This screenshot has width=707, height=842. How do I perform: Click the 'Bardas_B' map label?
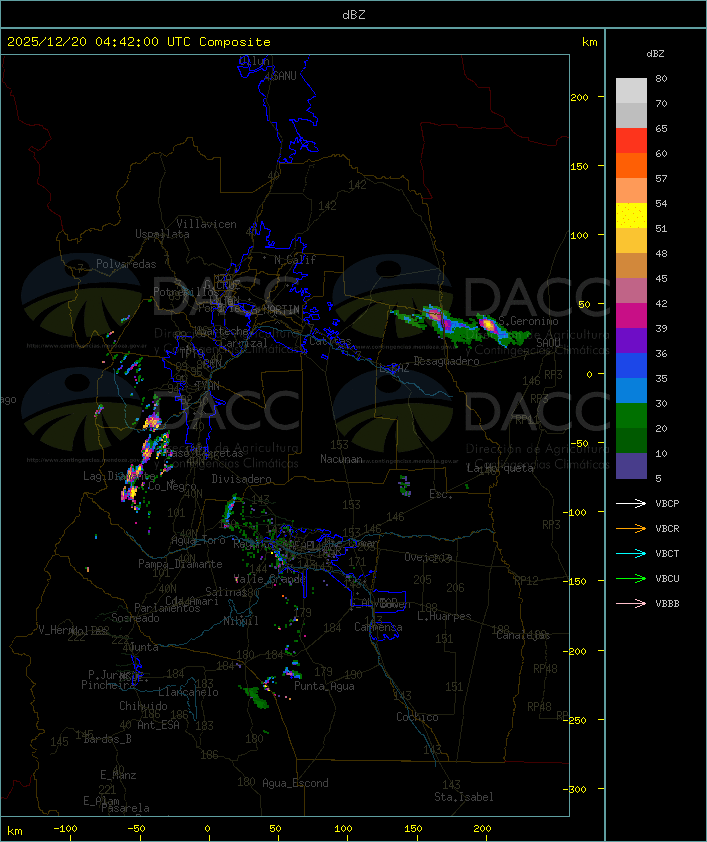107,739
